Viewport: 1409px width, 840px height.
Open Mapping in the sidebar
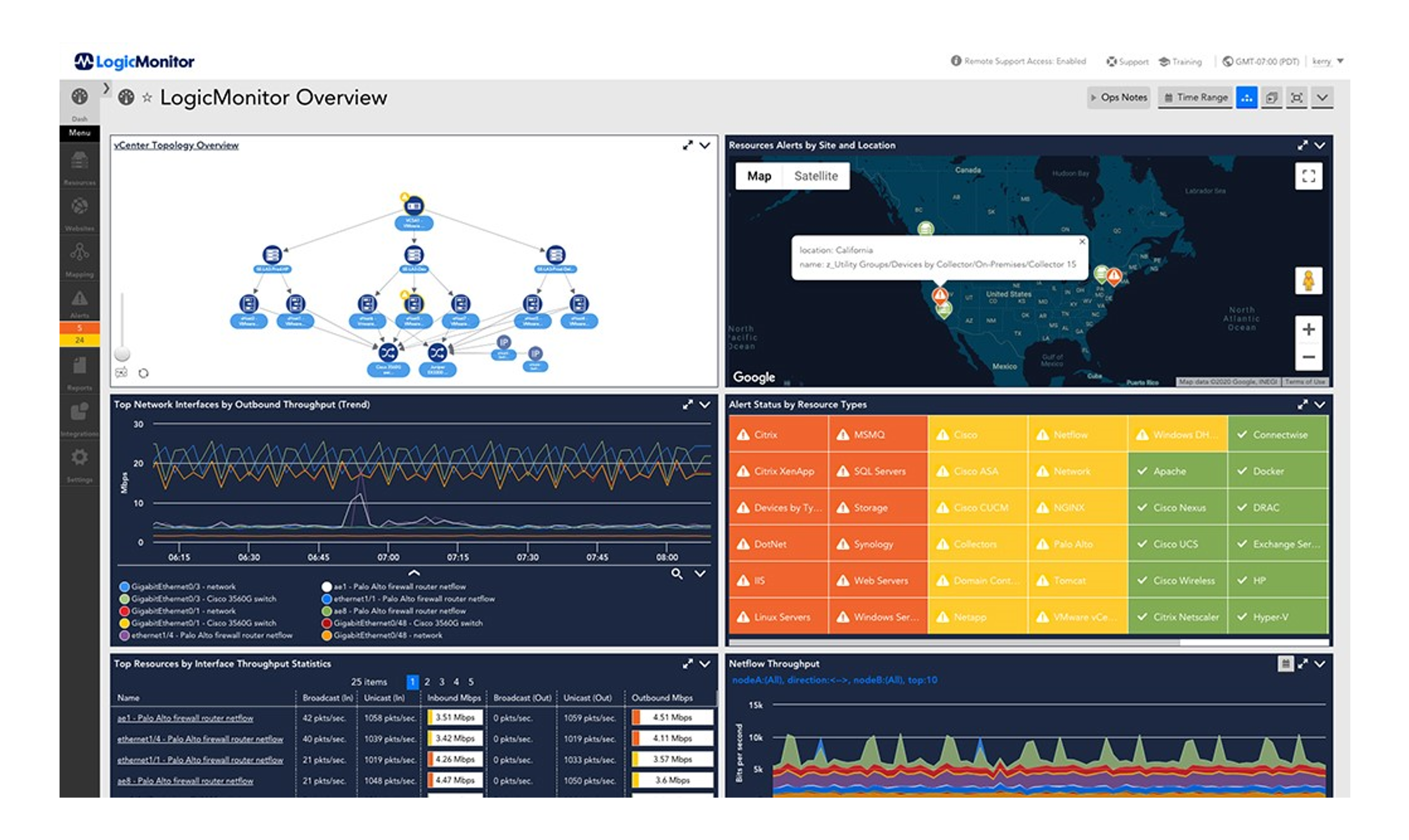coord(79,259)
